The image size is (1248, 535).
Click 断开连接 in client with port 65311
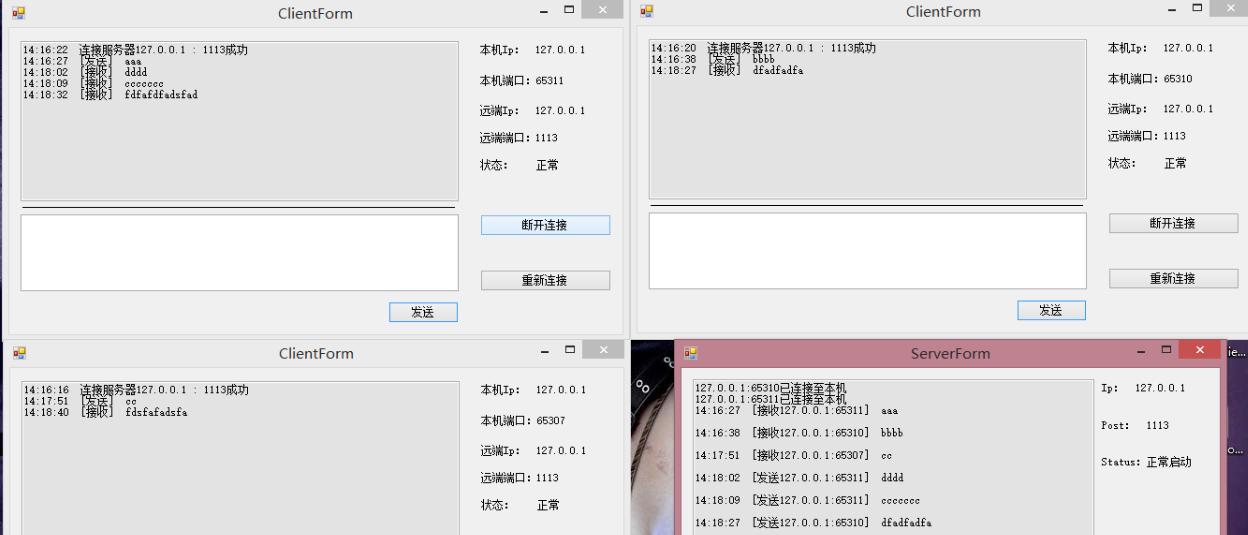pos(545,225)
